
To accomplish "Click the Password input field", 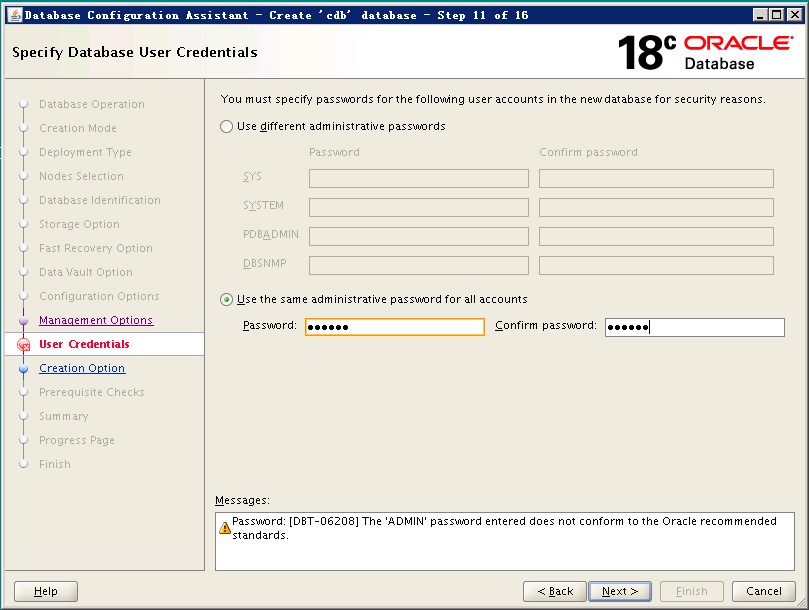I will pos(395,327).
